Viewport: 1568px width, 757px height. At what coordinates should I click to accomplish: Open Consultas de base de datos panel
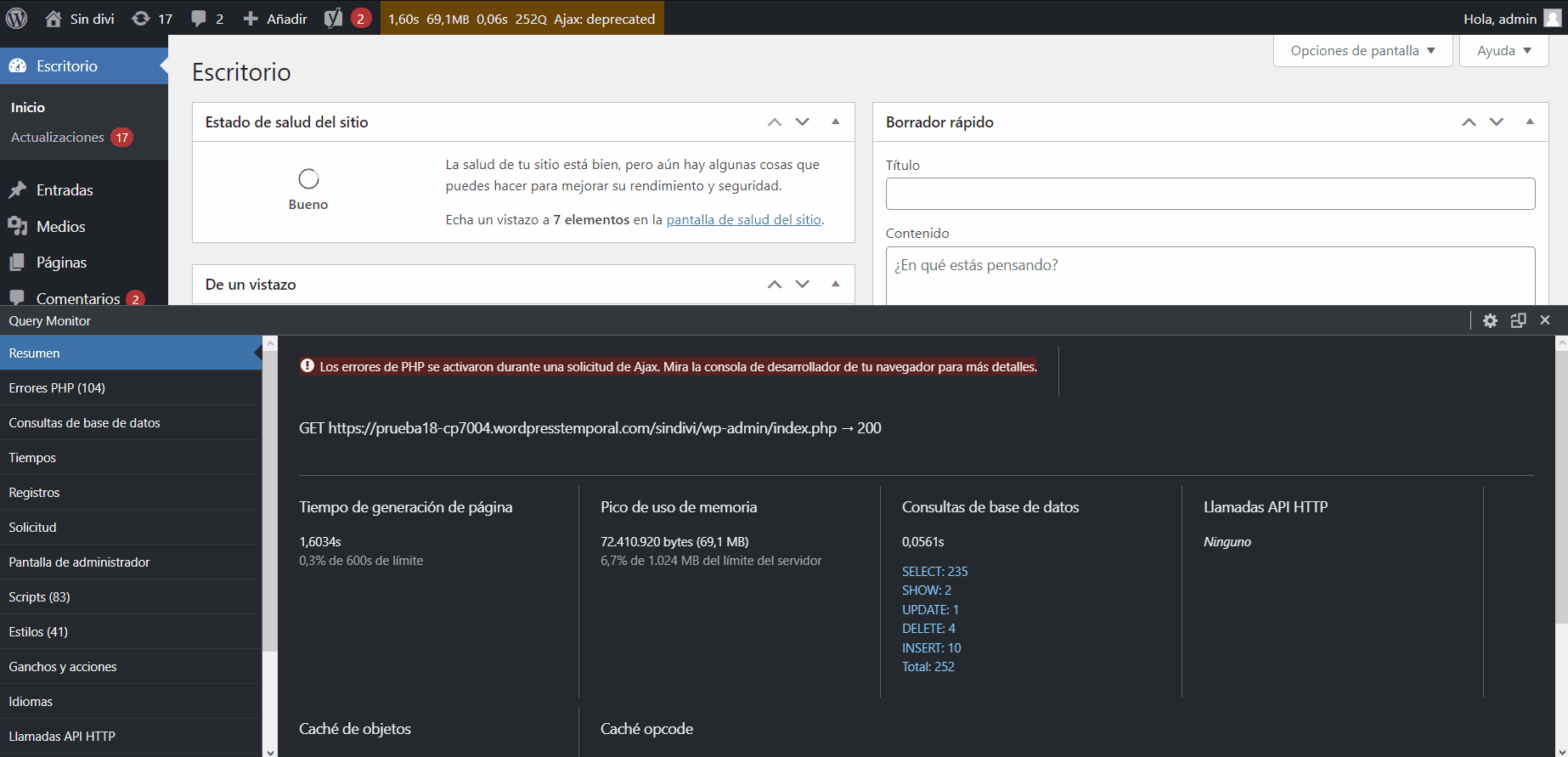click(x=84, y=423)
